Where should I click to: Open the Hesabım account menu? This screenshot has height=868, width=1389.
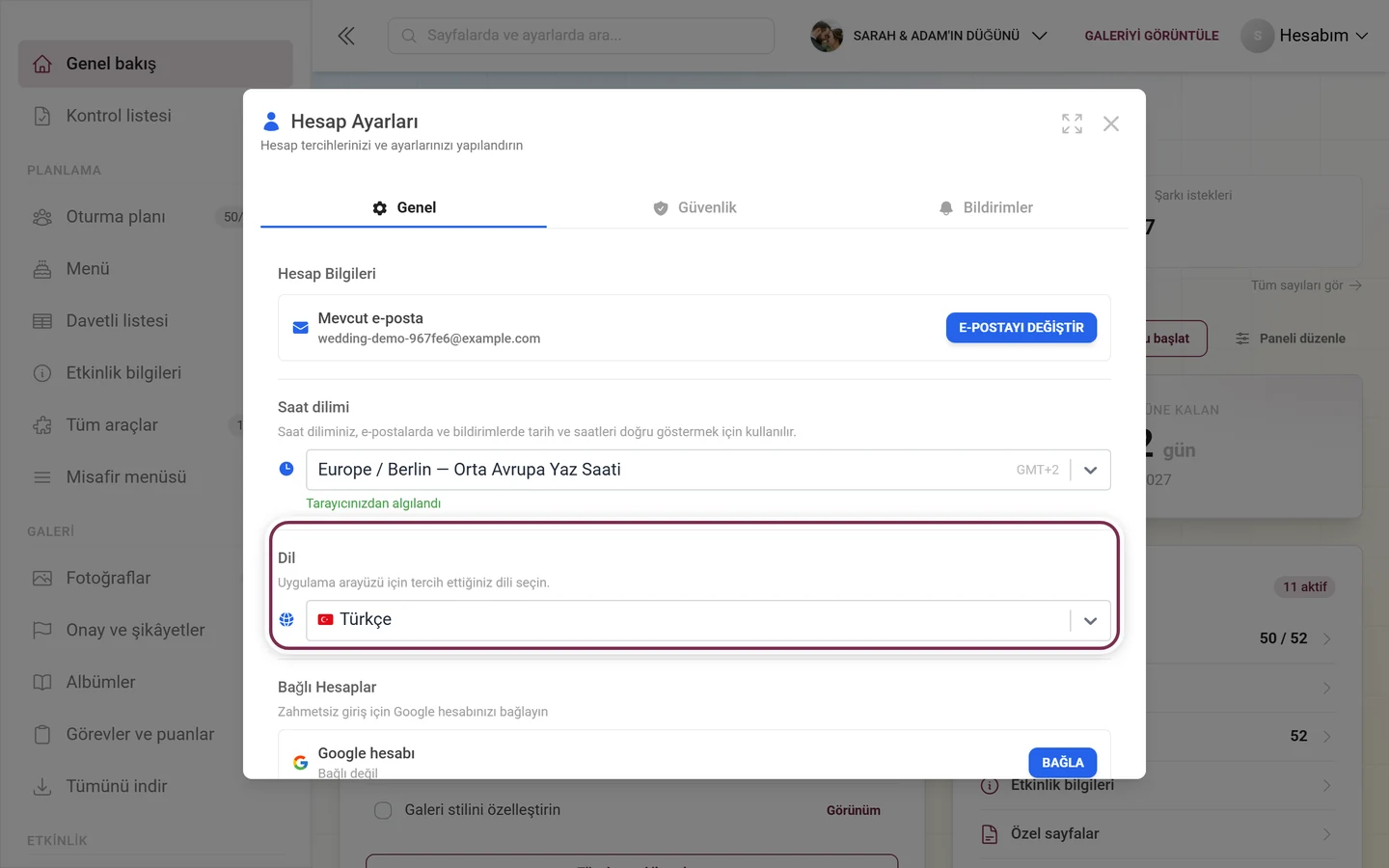(x=1305, y=36)
